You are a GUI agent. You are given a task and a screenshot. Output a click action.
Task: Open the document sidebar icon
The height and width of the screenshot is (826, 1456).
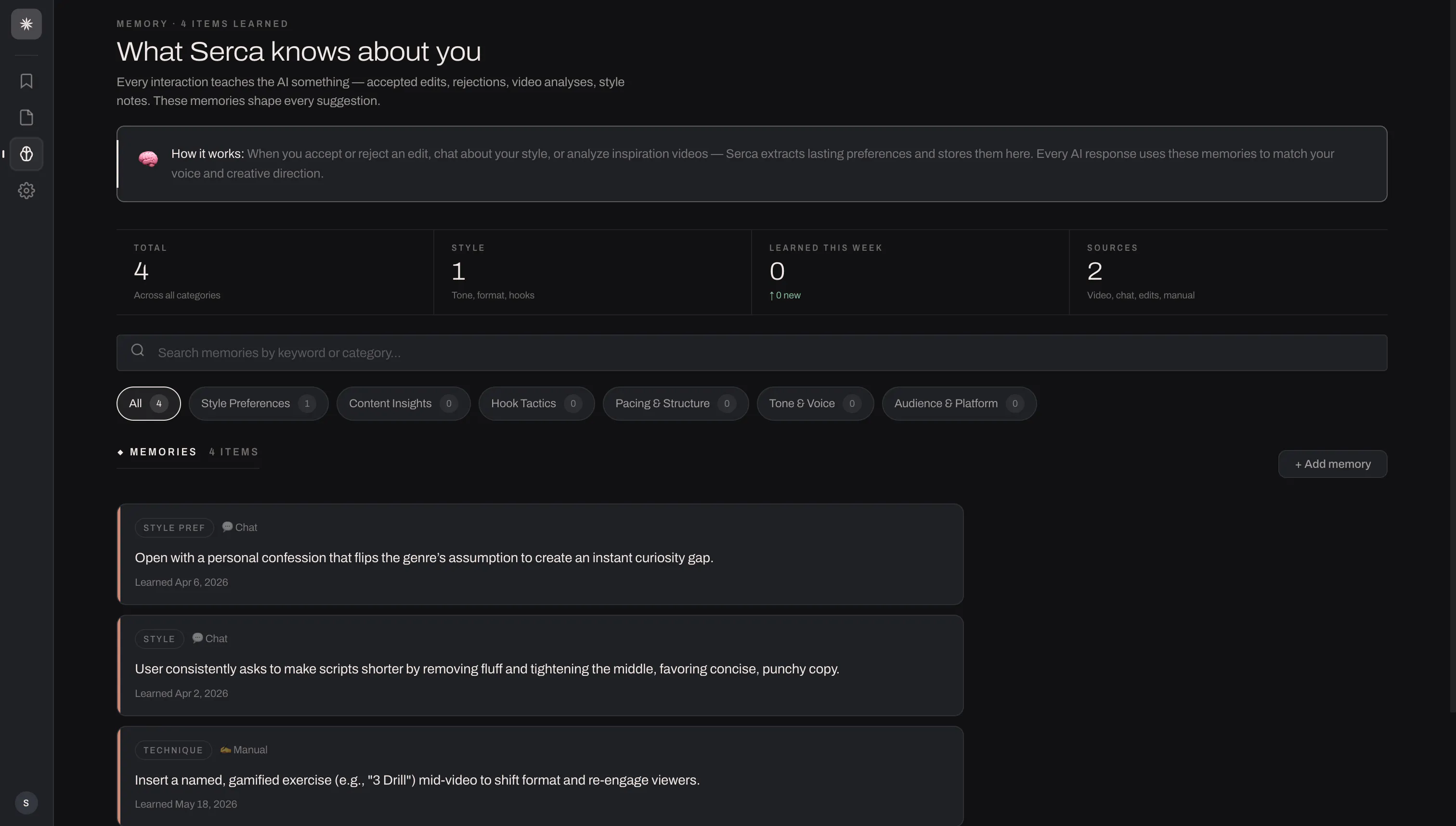26,117
